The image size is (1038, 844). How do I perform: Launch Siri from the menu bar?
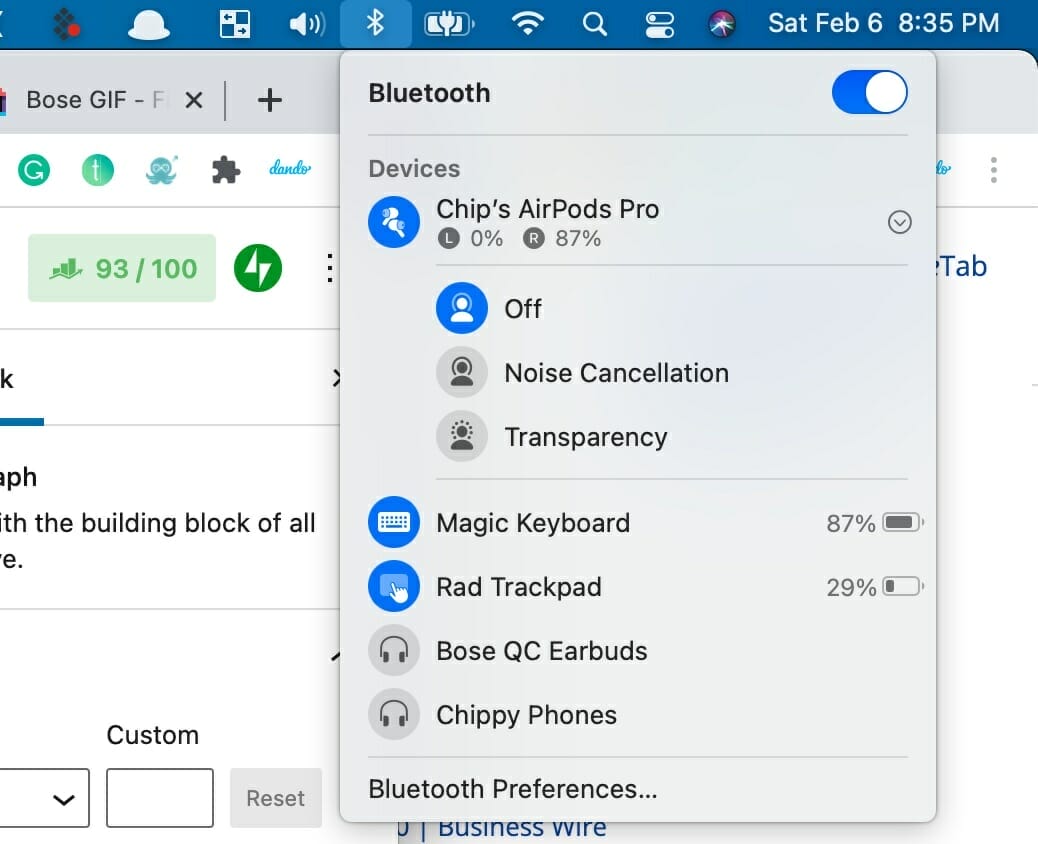(722, 24)
